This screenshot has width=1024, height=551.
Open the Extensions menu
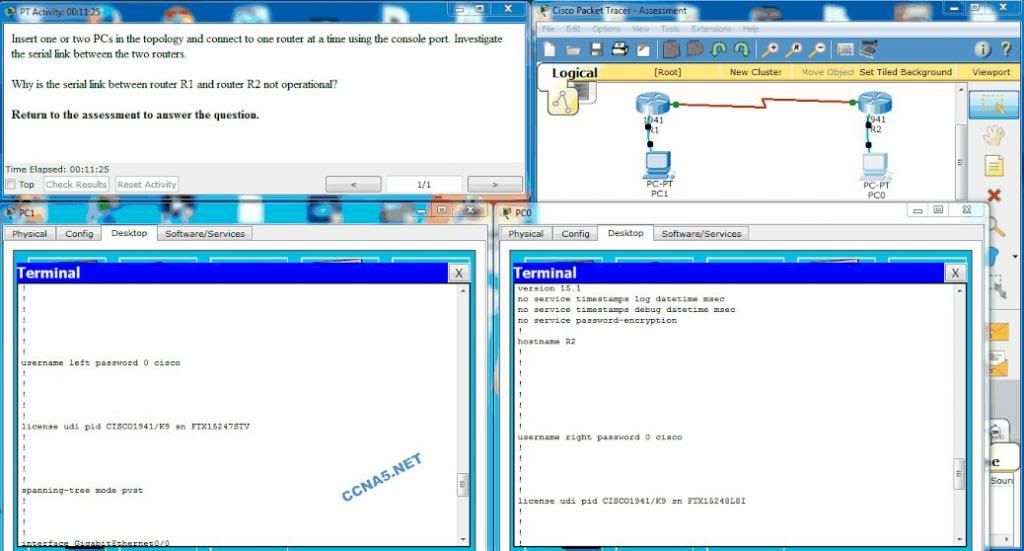(x=711, y=29)
